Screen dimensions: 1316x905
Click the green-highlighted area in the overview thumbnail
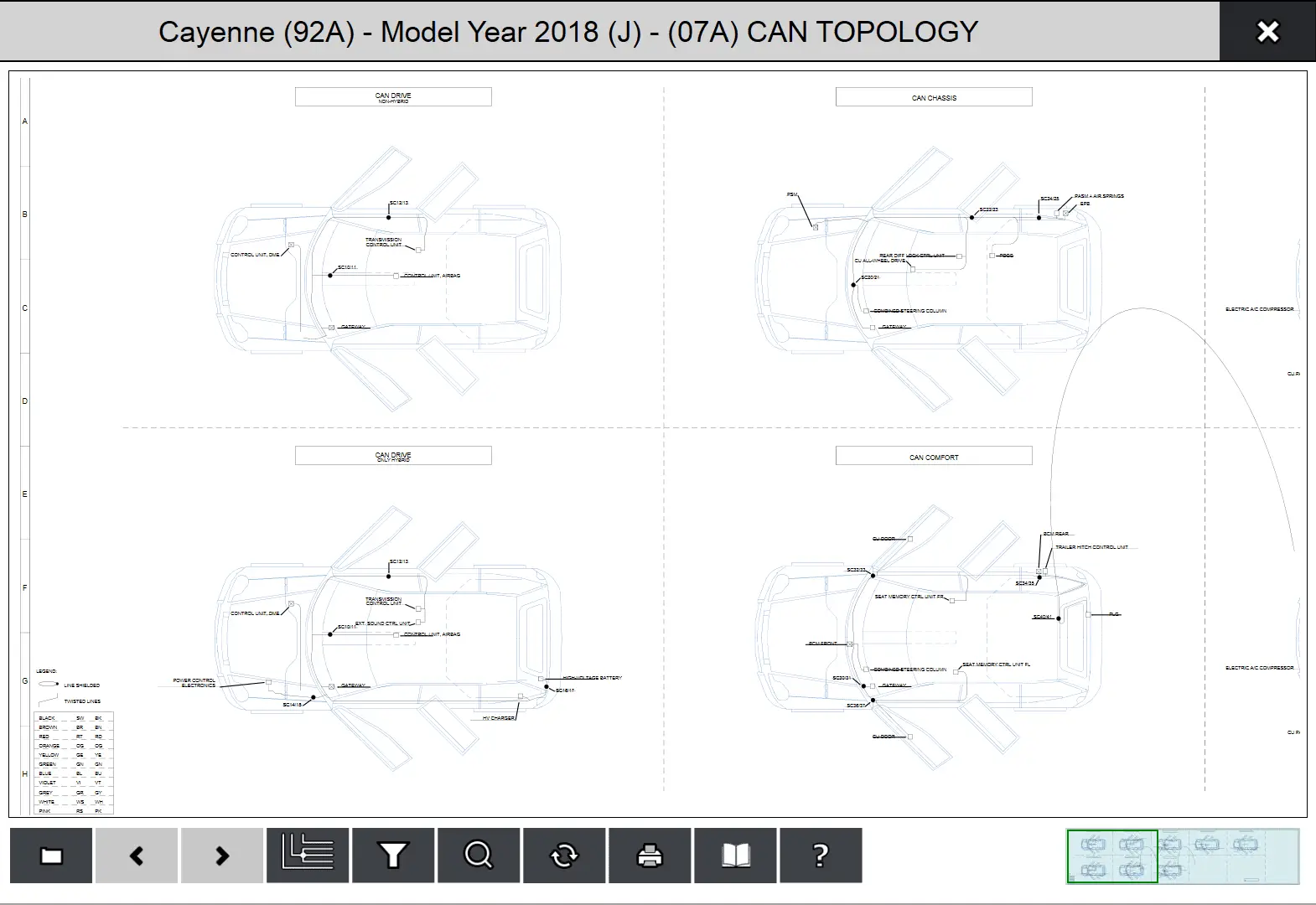(x=1111, y=856)
